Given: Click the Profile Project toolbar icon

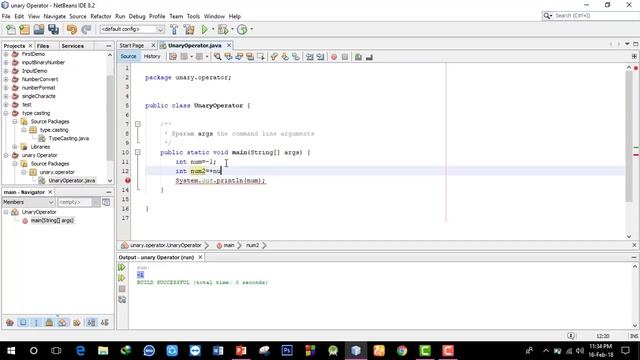Looking at the screenshot, I should (242, 29).
